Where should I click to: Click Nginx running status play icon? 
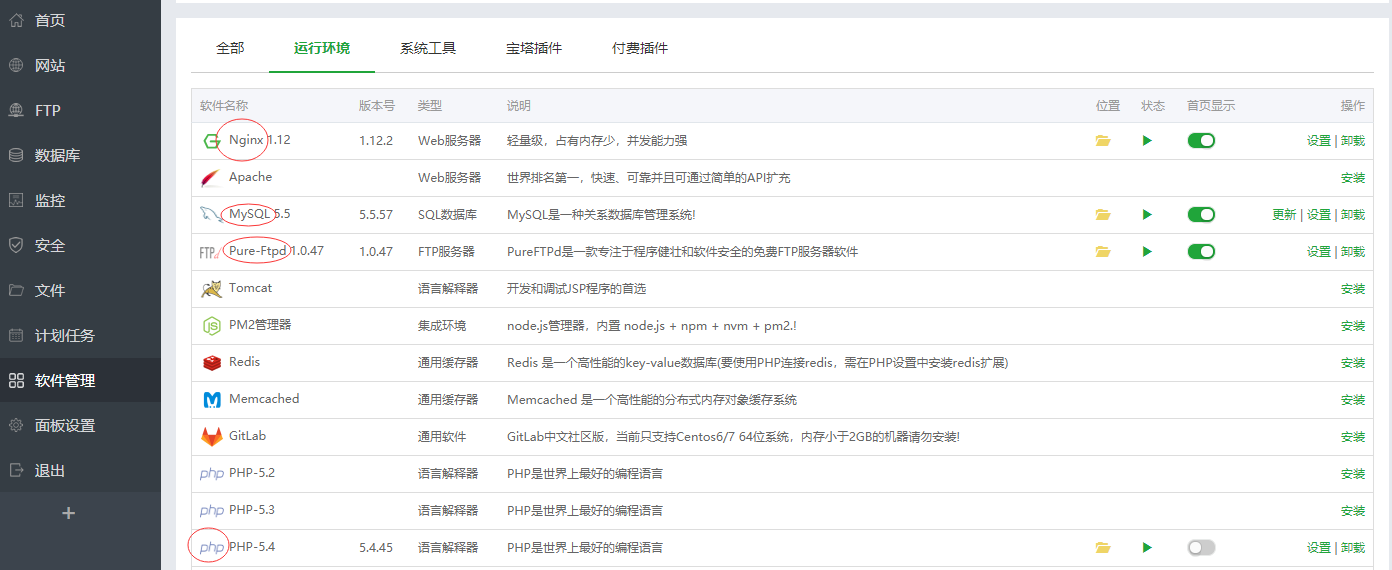[1147, 141]
